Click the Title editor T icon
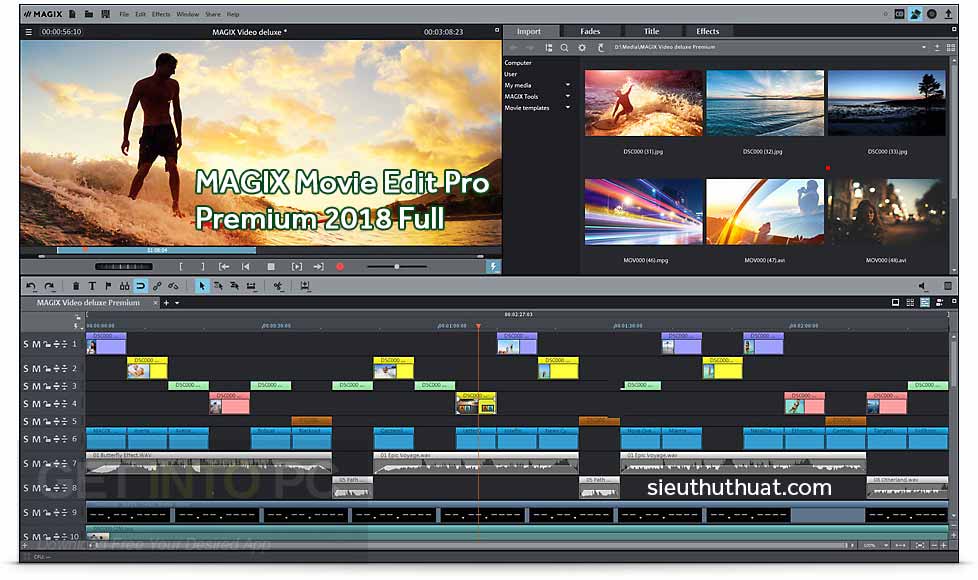This screenshot has height=580, width=978. (92, 286)
